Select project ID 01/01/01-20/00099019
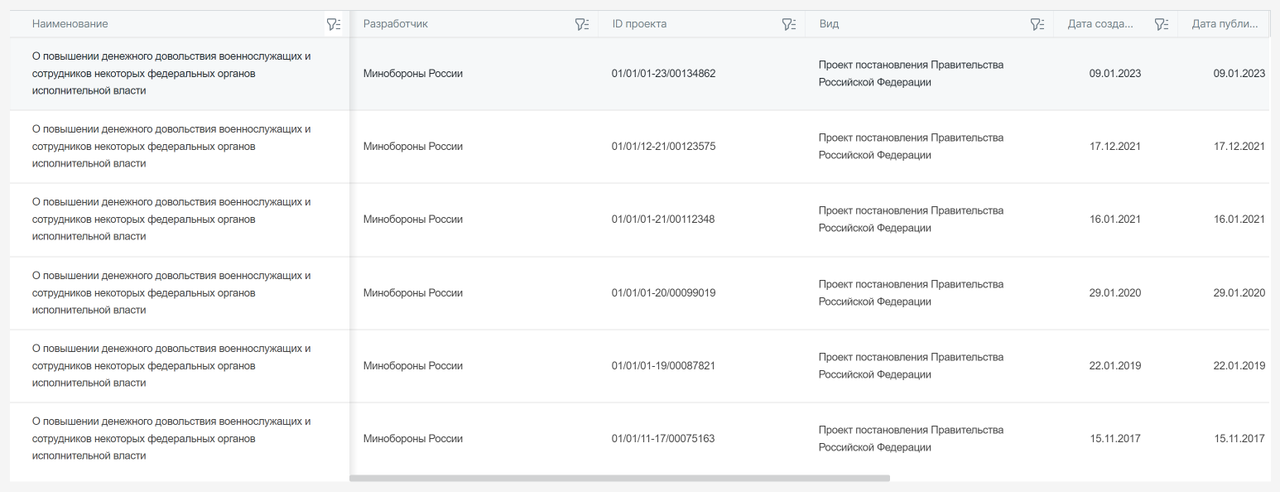 [663, 293]
